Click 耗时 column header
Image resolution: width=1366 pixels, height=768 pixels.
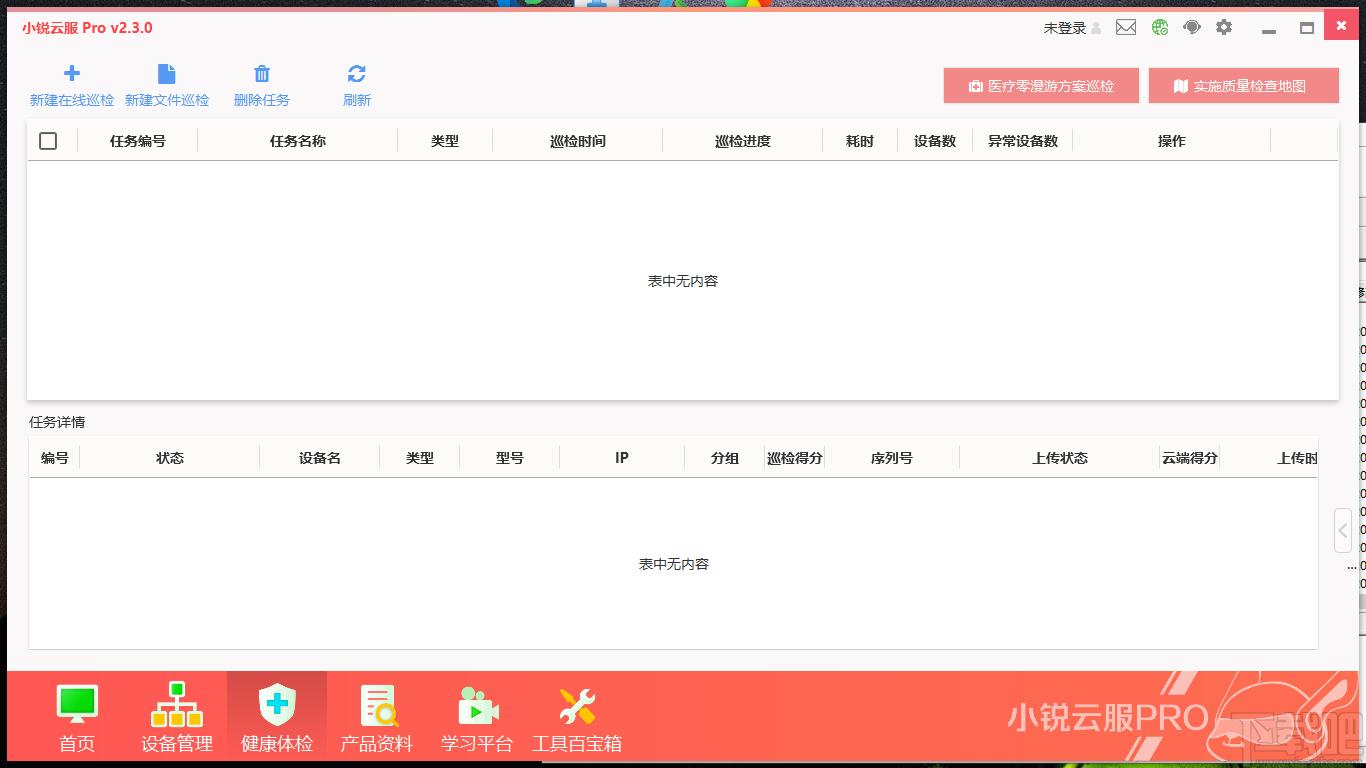(x=860, y=141)
